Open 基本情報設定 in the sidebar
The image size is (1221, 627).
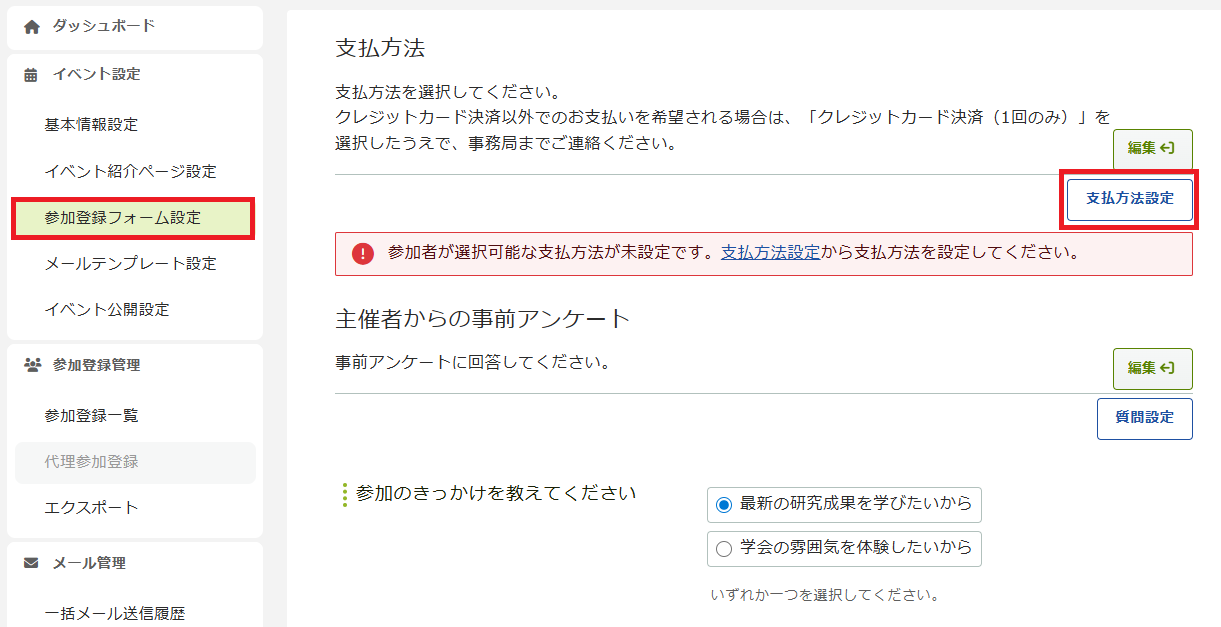click(x=91, y=125)
